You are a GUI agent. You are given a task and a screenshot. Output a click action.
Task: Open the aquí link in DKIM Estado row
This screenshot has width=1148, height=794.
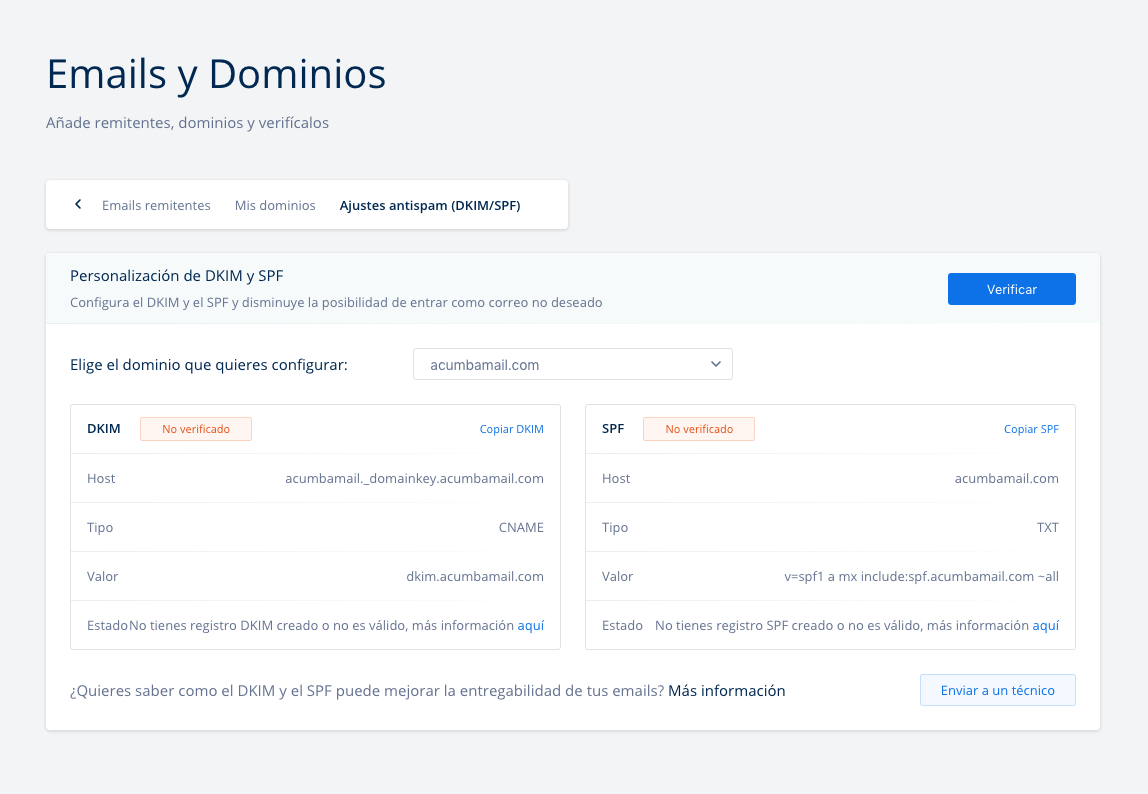coord(531,626)
